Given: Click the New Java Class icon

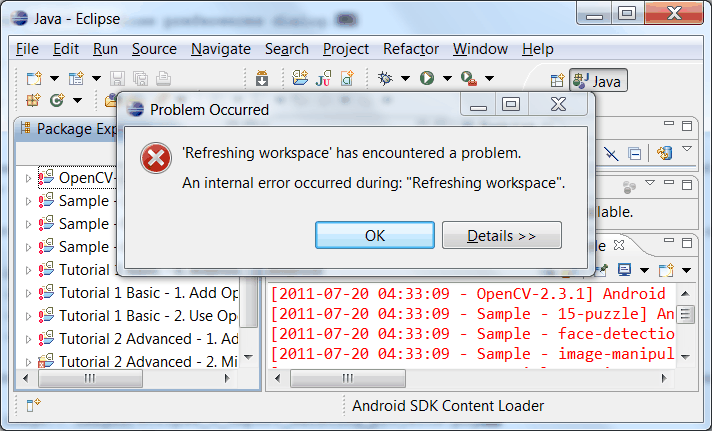Looking at the screenshot, I should (57, 100).
